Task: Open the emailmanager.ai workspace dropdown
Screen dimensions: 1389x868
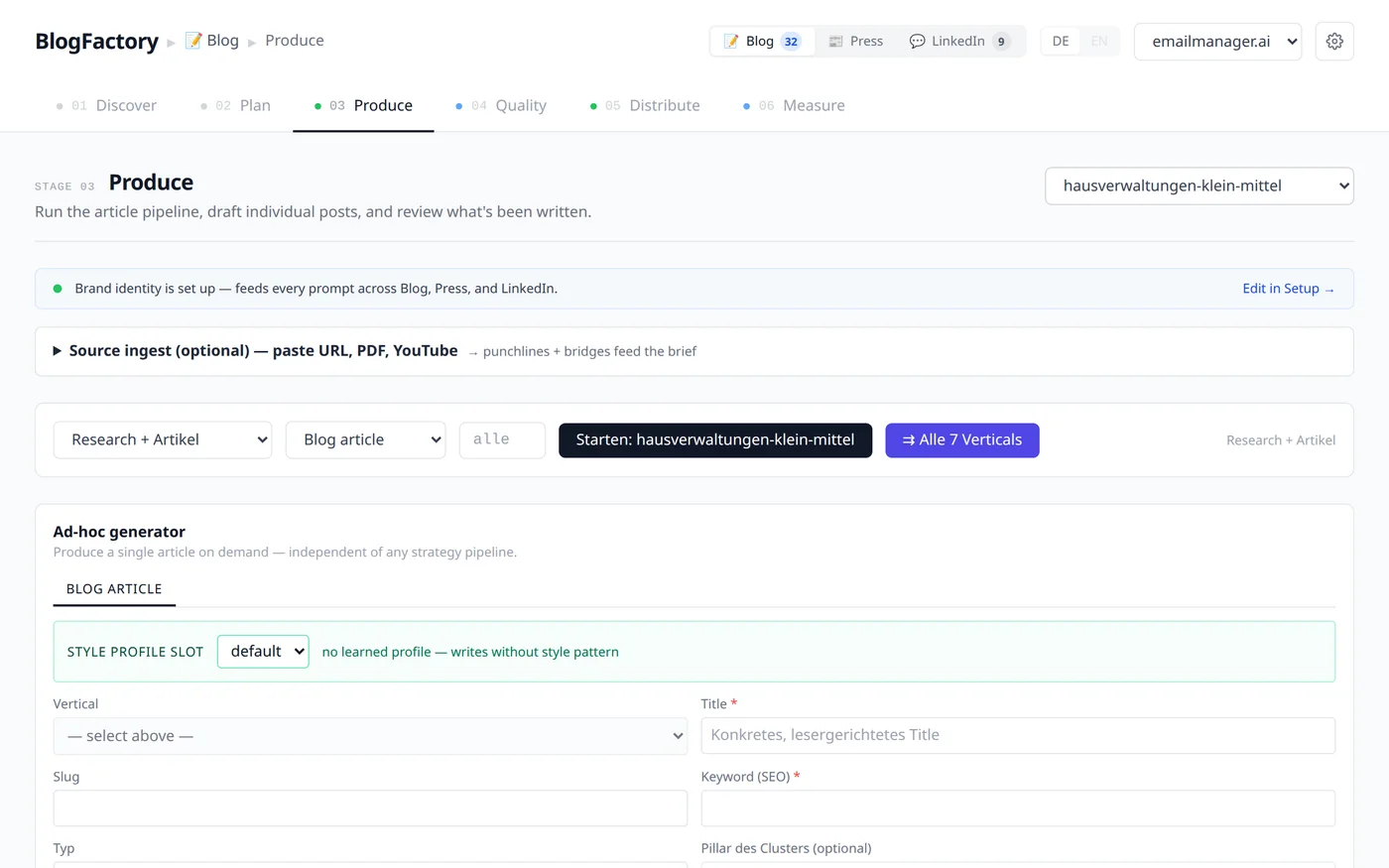Action: click(x=1217, y=42)
